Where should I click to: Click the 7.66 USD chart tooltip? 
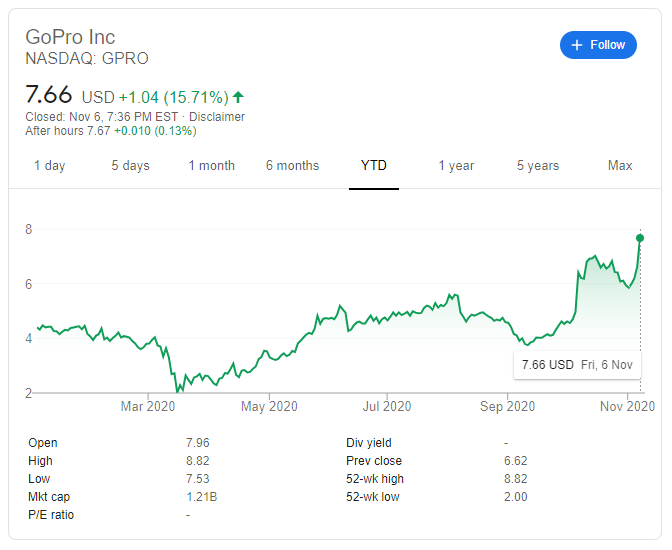[x=576, y=365]
